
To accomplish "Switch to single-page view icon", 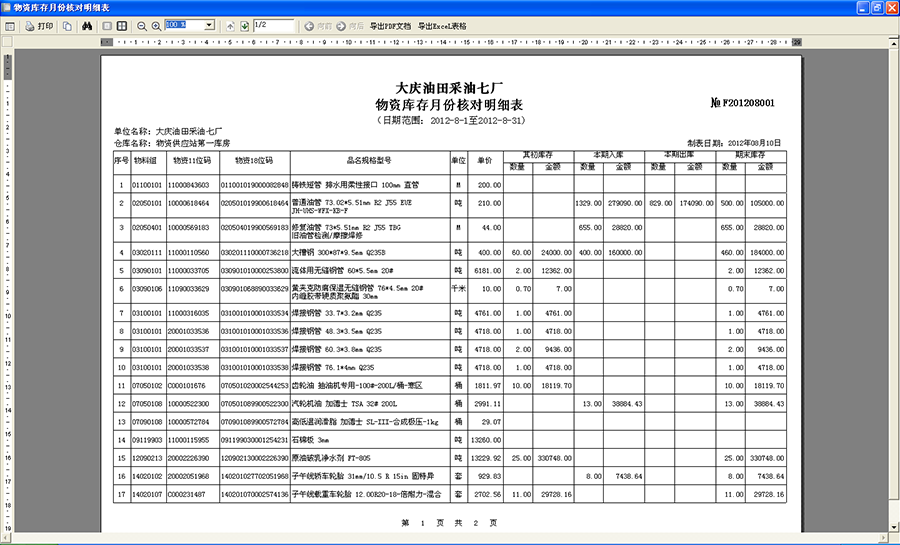I will tap(107, 26).
